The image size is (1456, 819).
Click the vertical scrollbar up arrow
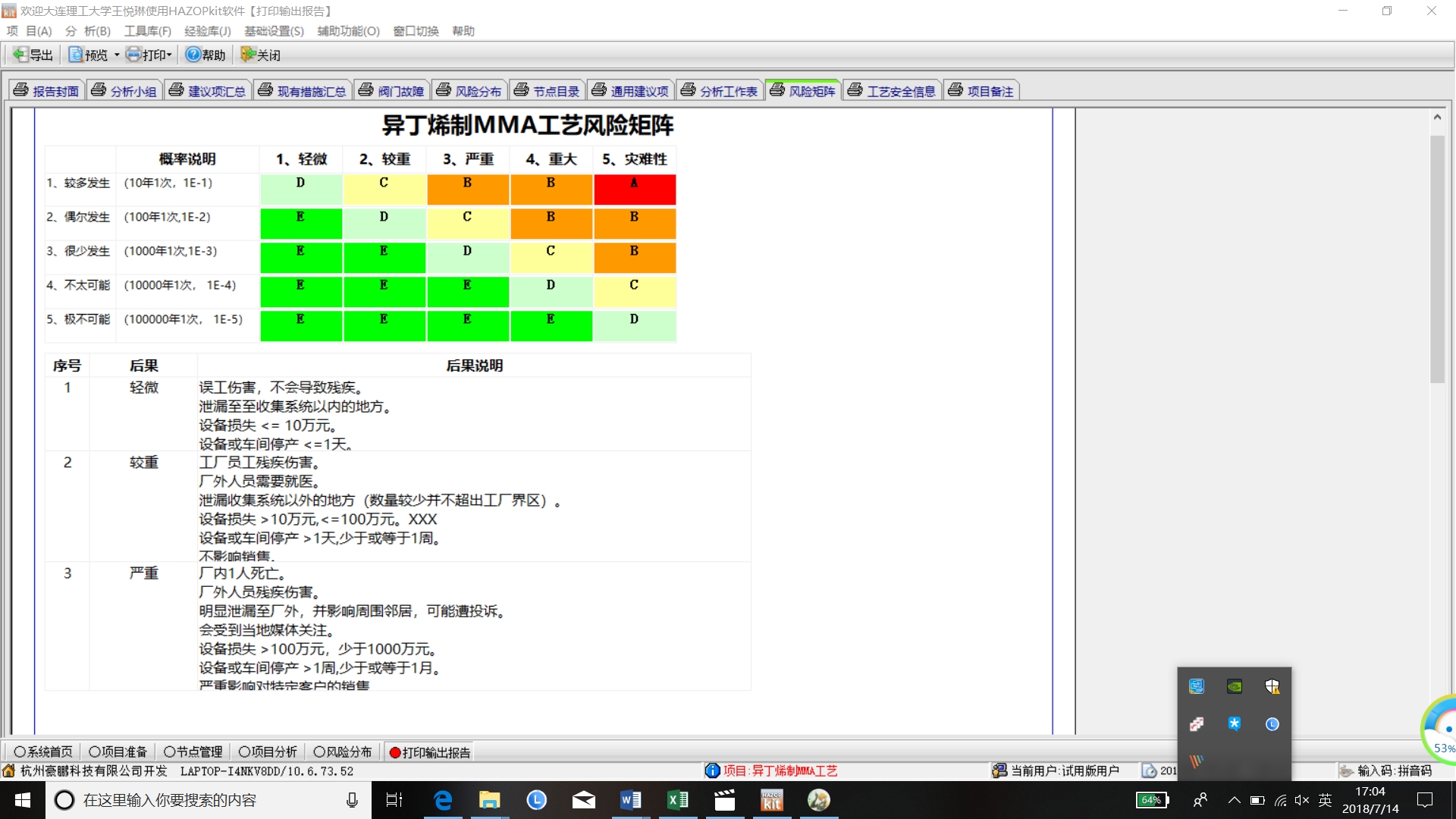click(1437, 117)
